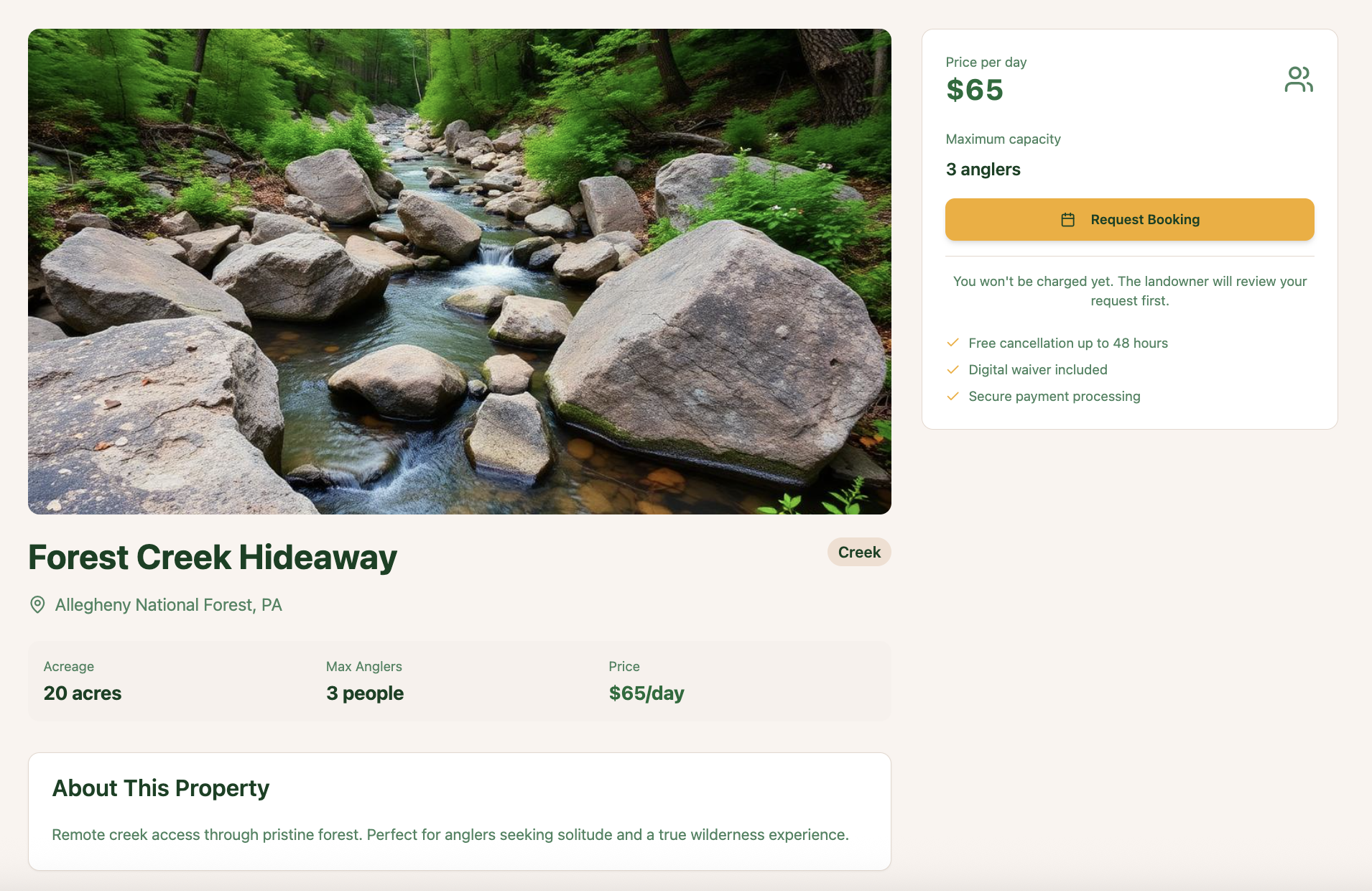Click the Forest Creek Hideaway title

pos(213,558)
